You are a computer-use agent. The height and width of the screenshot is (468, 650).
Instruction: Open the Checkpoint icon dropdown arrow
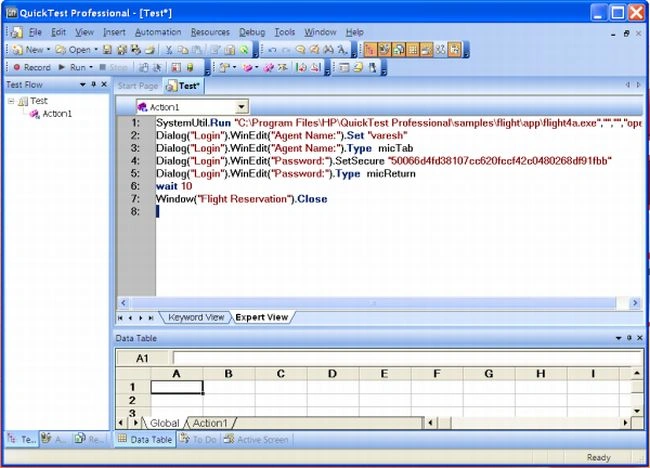[x=235, y=67]
